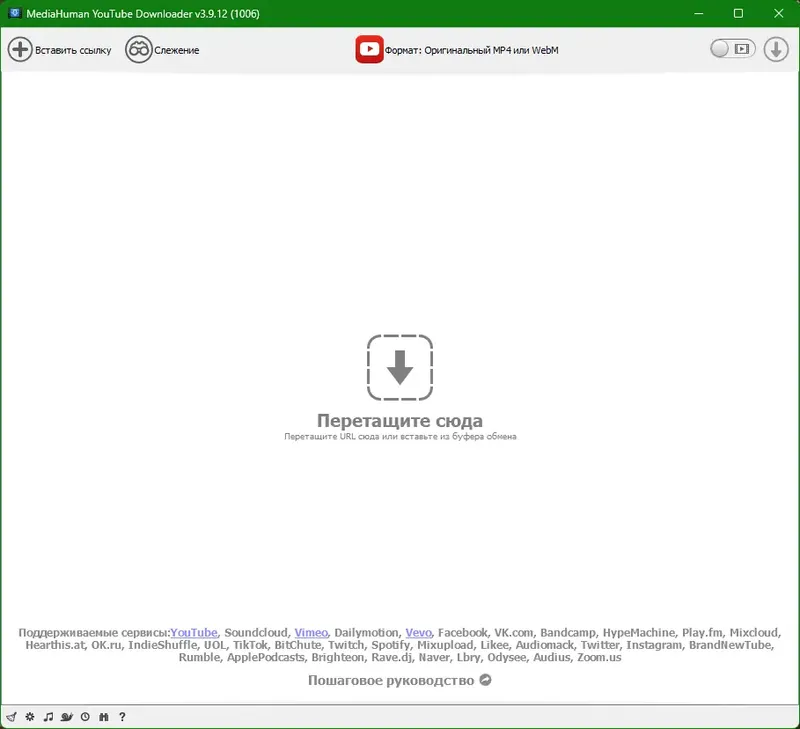Click Слежение in the toolbar

click(175, 49)
